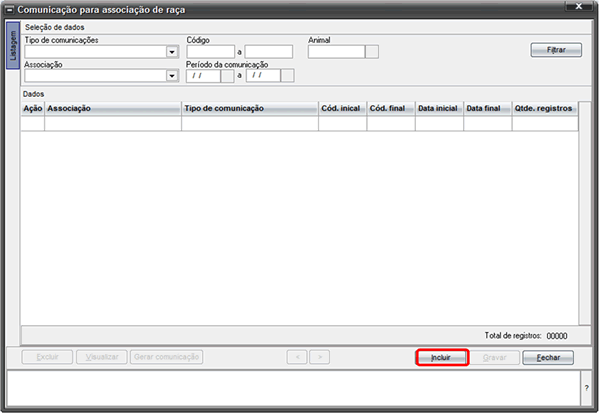Click the initial Código input field

click(211, 52)
